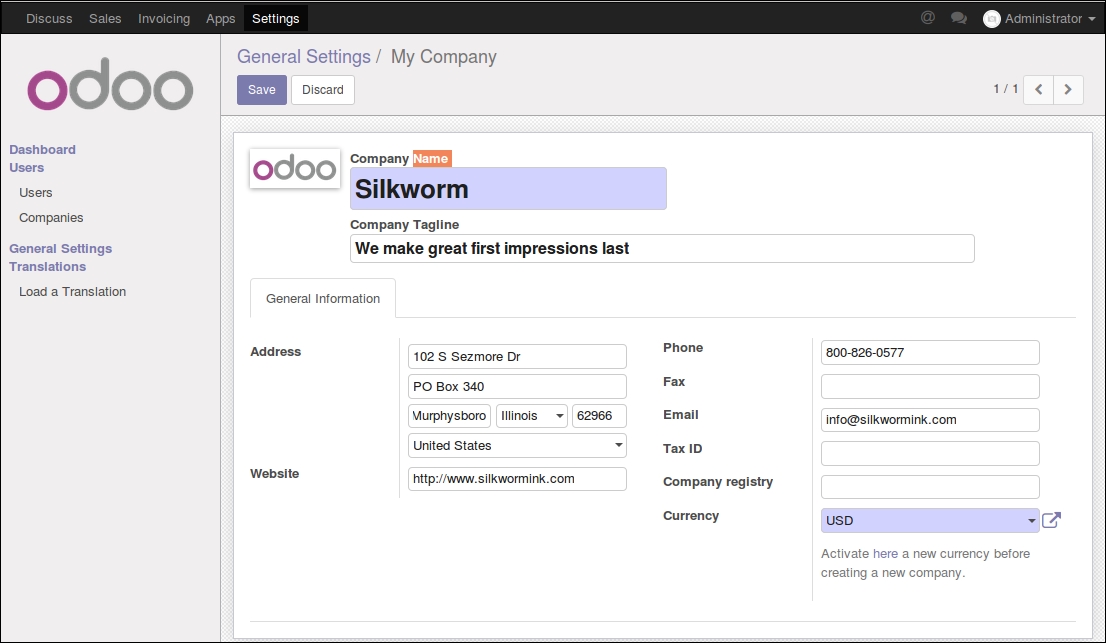Discard the changes

coord(323,90)
